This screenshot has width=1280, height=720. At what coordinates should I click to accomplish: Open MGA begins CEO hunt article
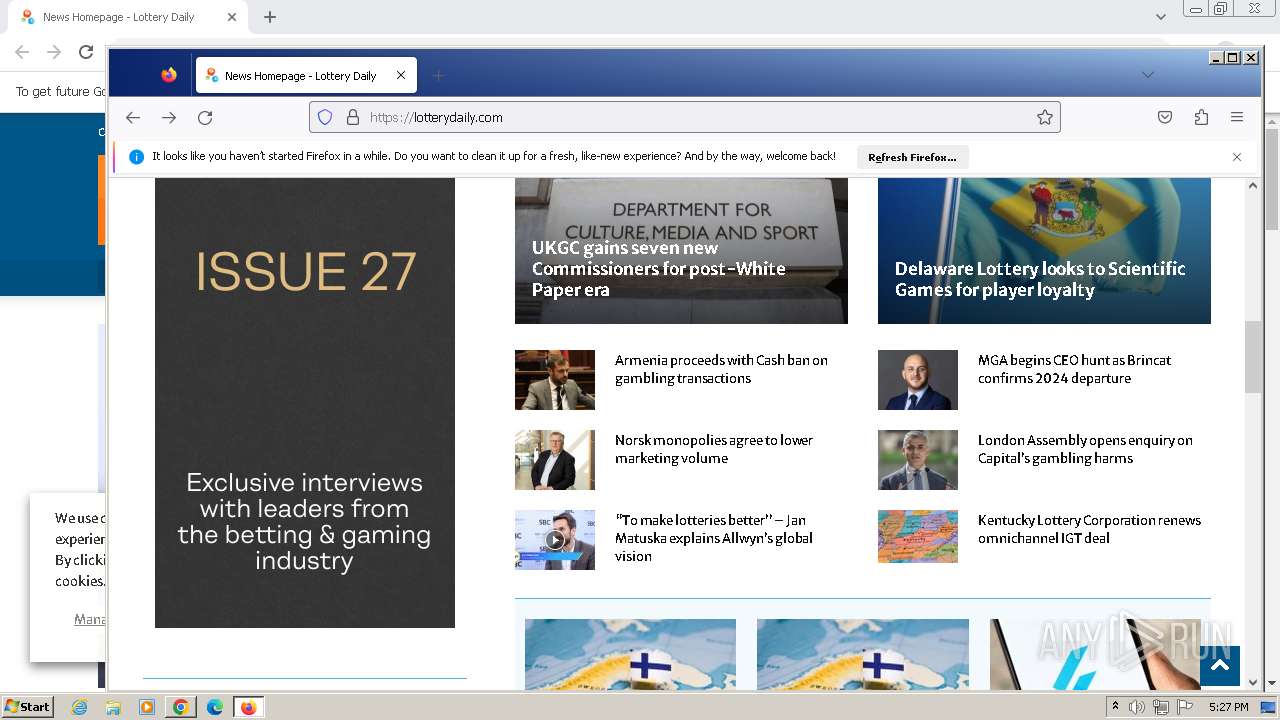coord(1074,369)
